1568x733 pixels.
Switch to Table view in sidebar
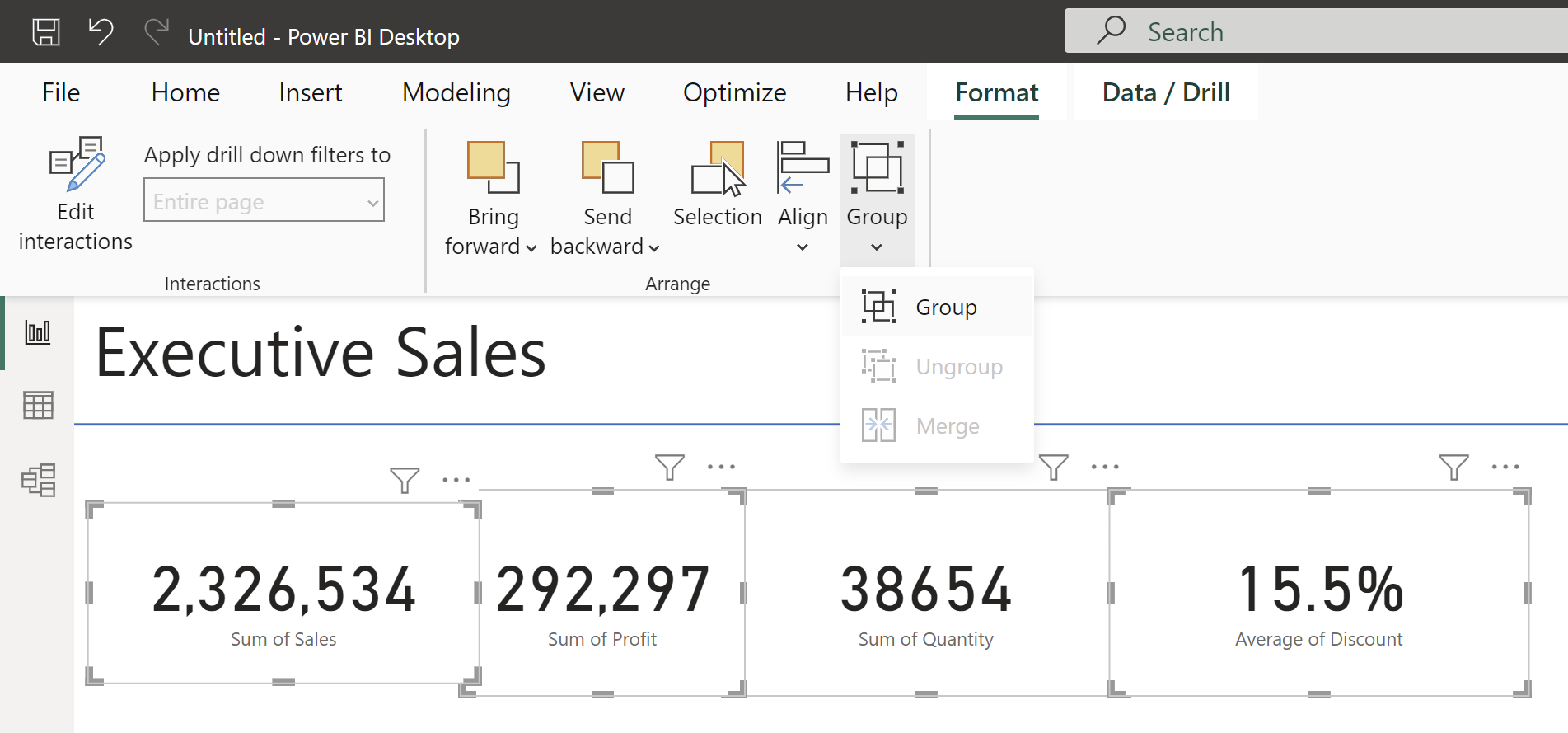point(38,405)
